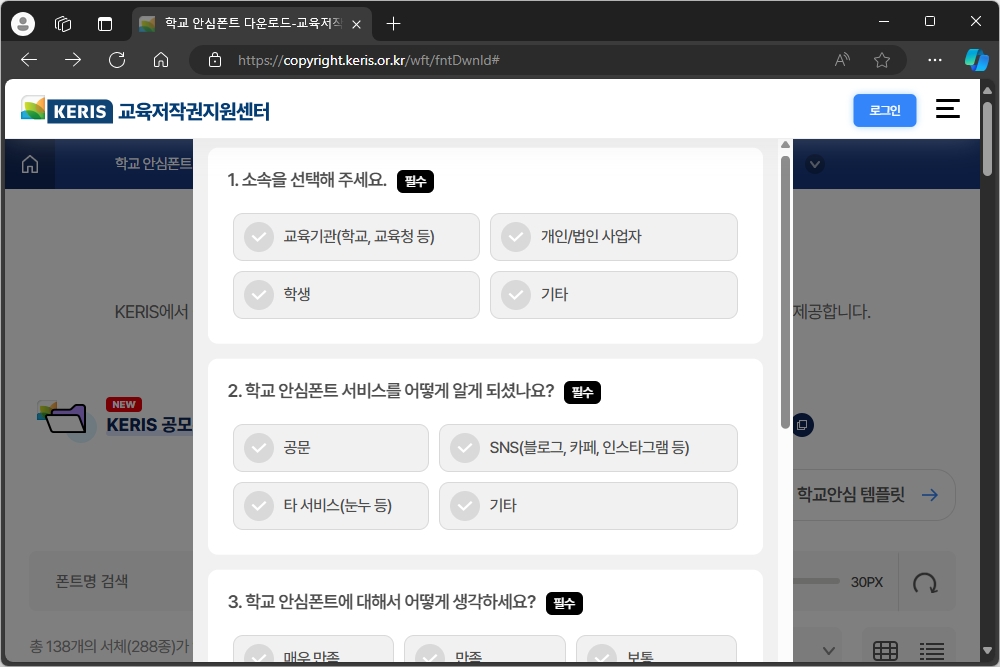Viewport: 1000px width, 667px height.
Task: Open the tab actions menu icon
Action: 105,24
